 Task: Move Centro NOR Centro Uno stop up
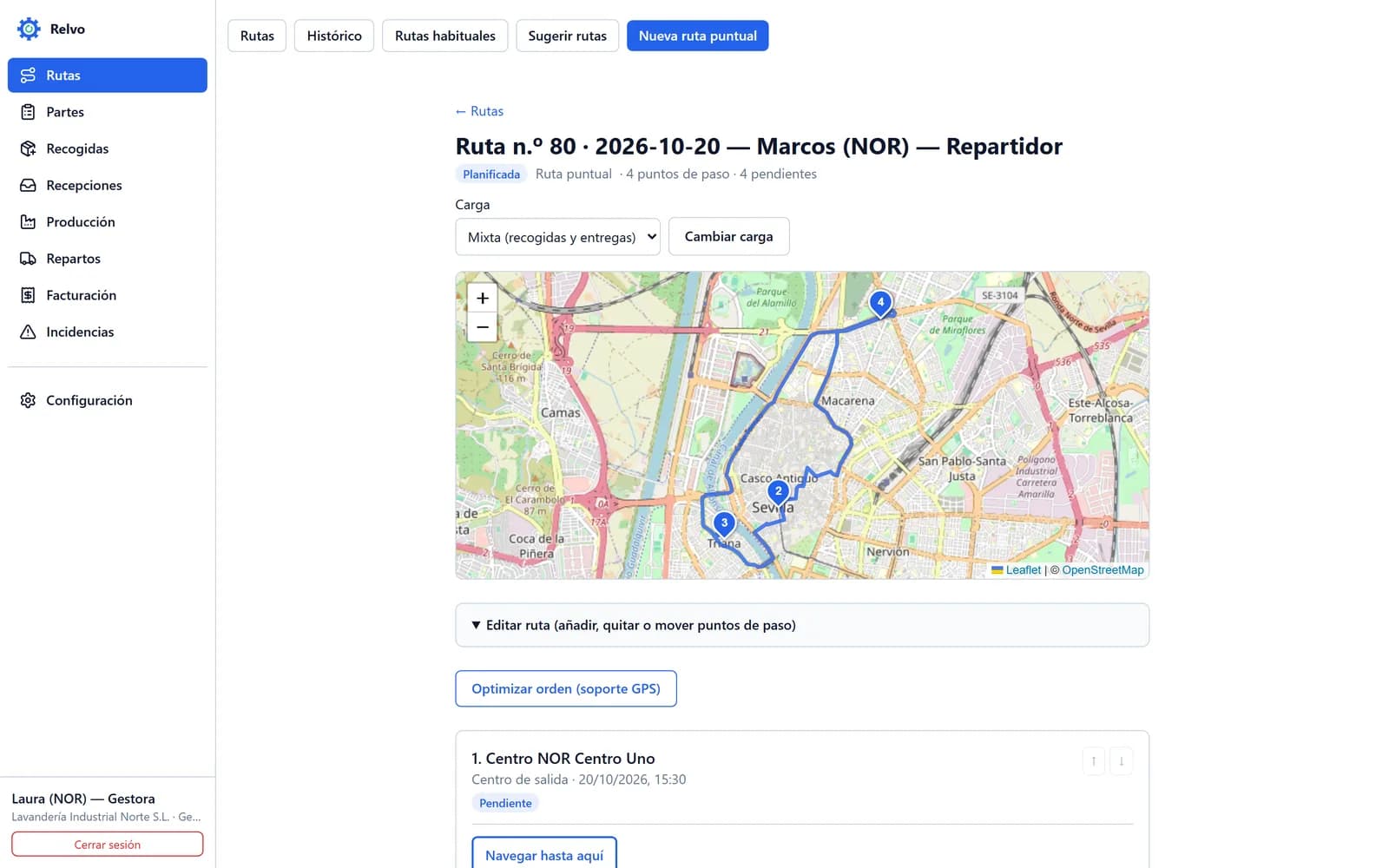tap(1093, 761)
